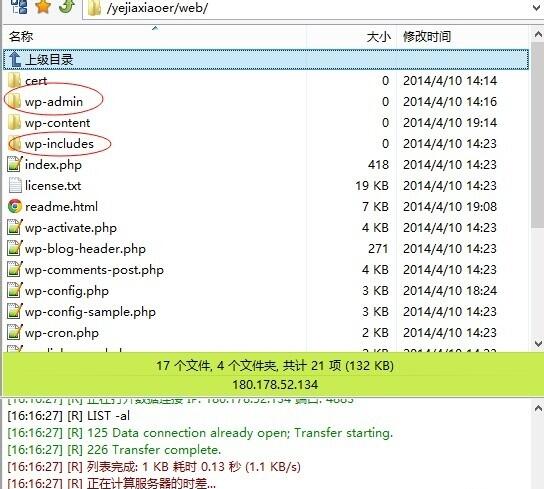This screenshot has width=544, height=489.
Task: Click the 列表完成 log line
Action: click(x=154, y=467)
